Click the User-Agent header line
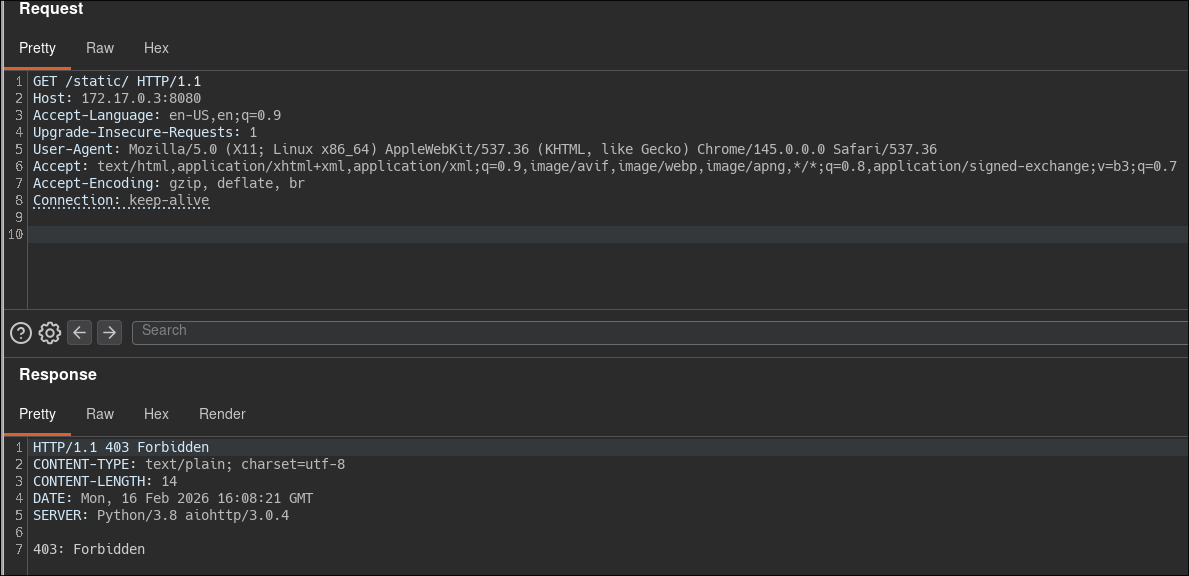The width and height of the screenshot is (1189, 576). click(485, 149)
